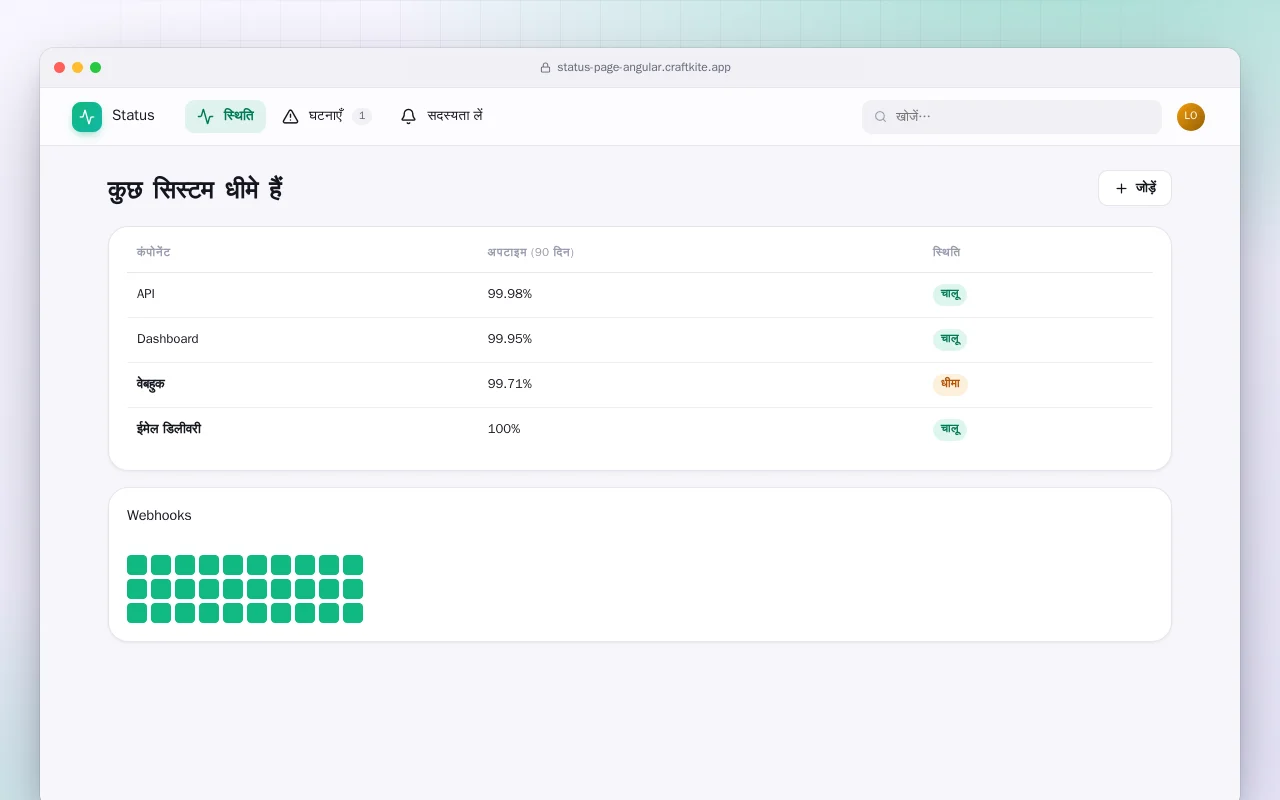Screen dimensions: 1280x800
Task: Focus the खोजें search field
Action: point(1012,117)
